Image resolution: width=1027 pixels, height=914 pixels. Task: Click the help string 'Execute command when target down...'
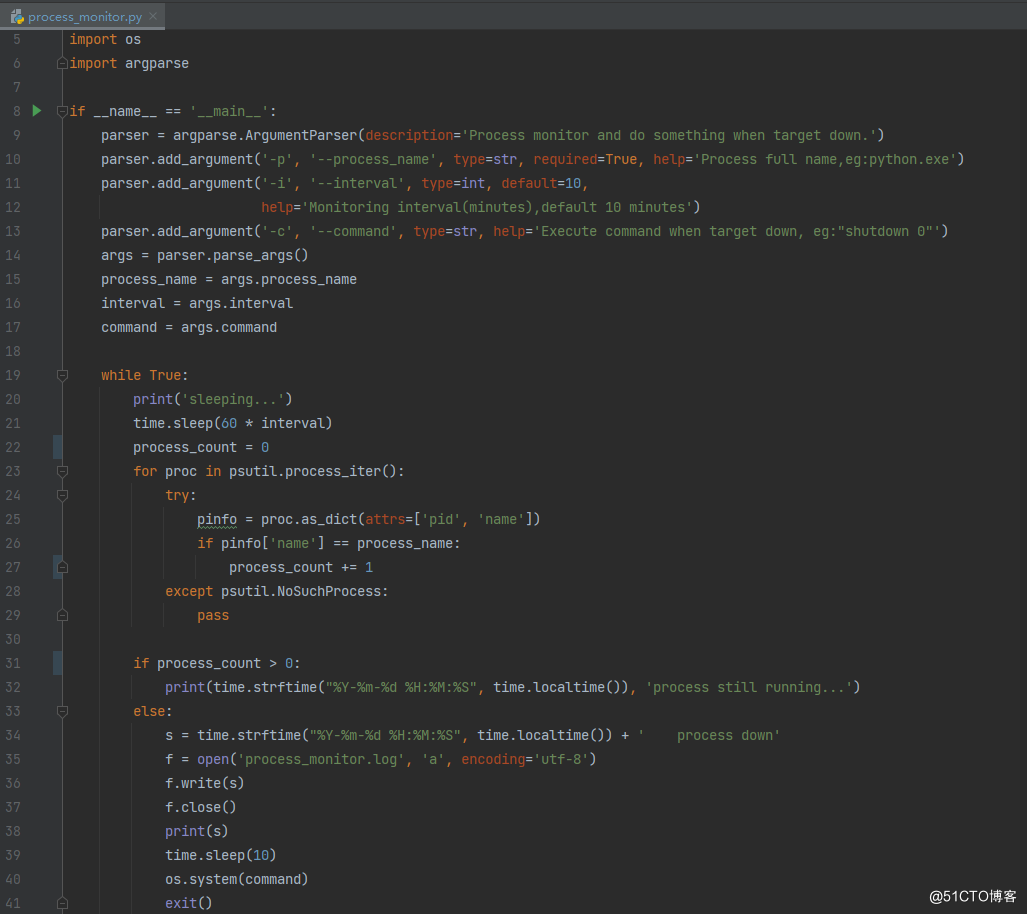(x=737, y=231)
